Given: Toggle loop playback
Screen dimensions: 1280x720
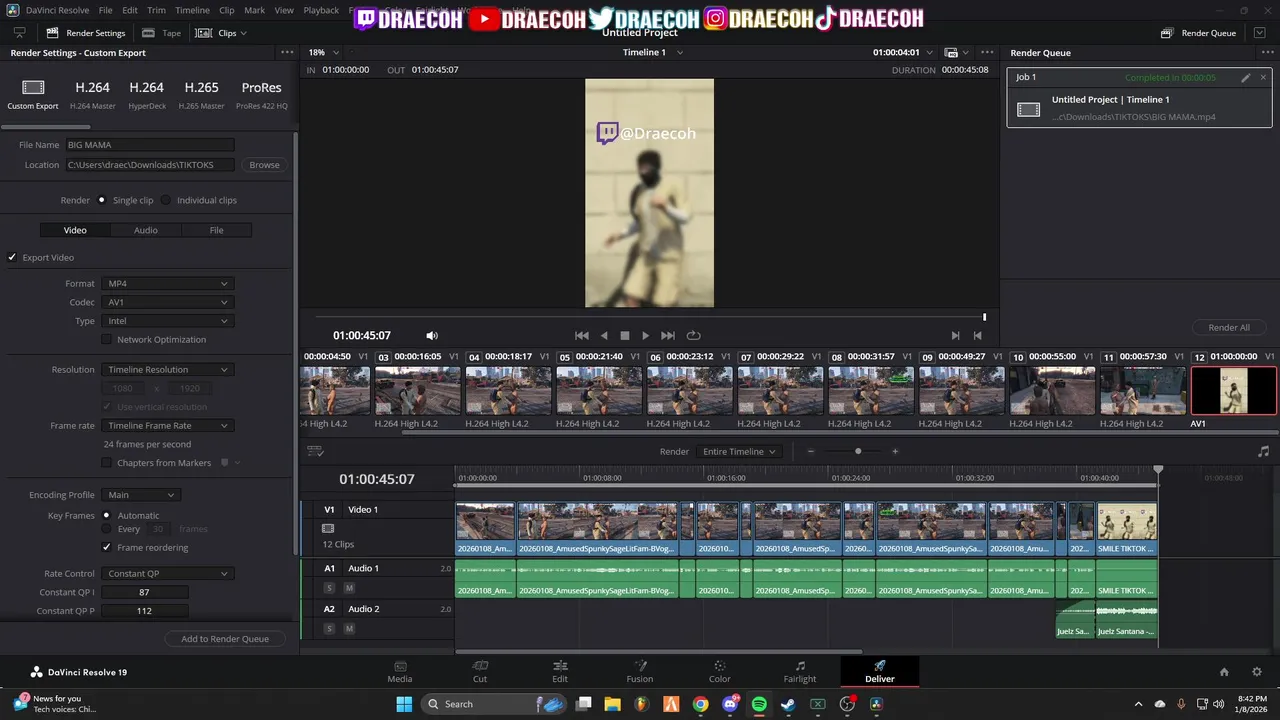Looking at the screenshot, I should tap(693, 336).
